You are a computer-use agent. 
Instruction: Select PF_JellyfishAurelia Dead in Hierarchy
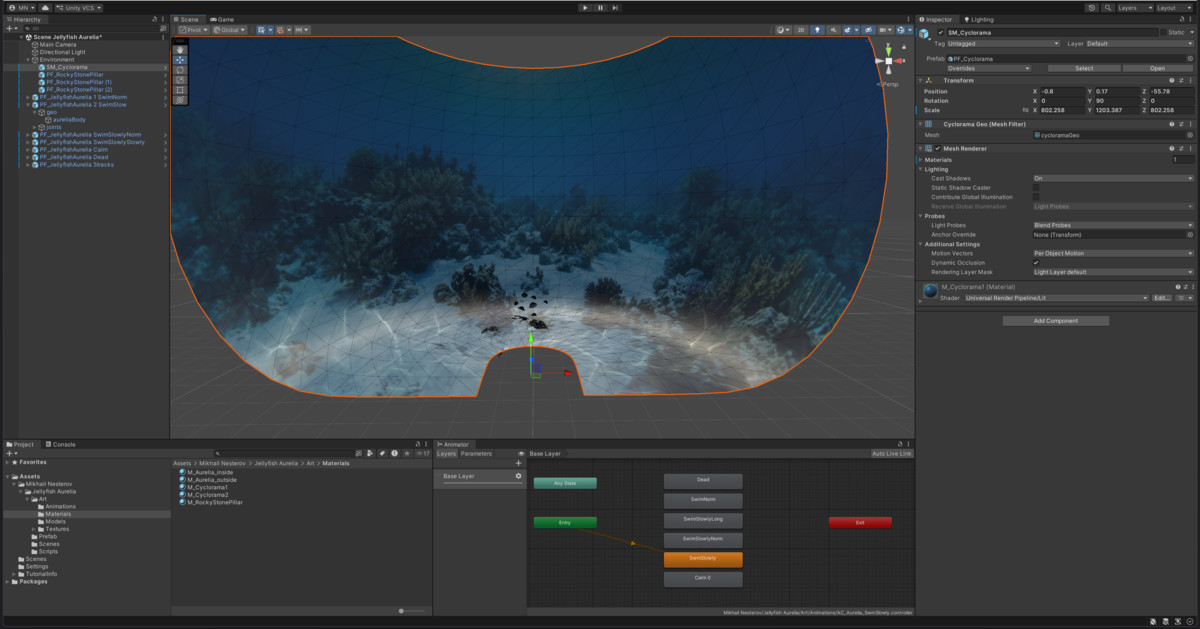click(x=74, y=157)
